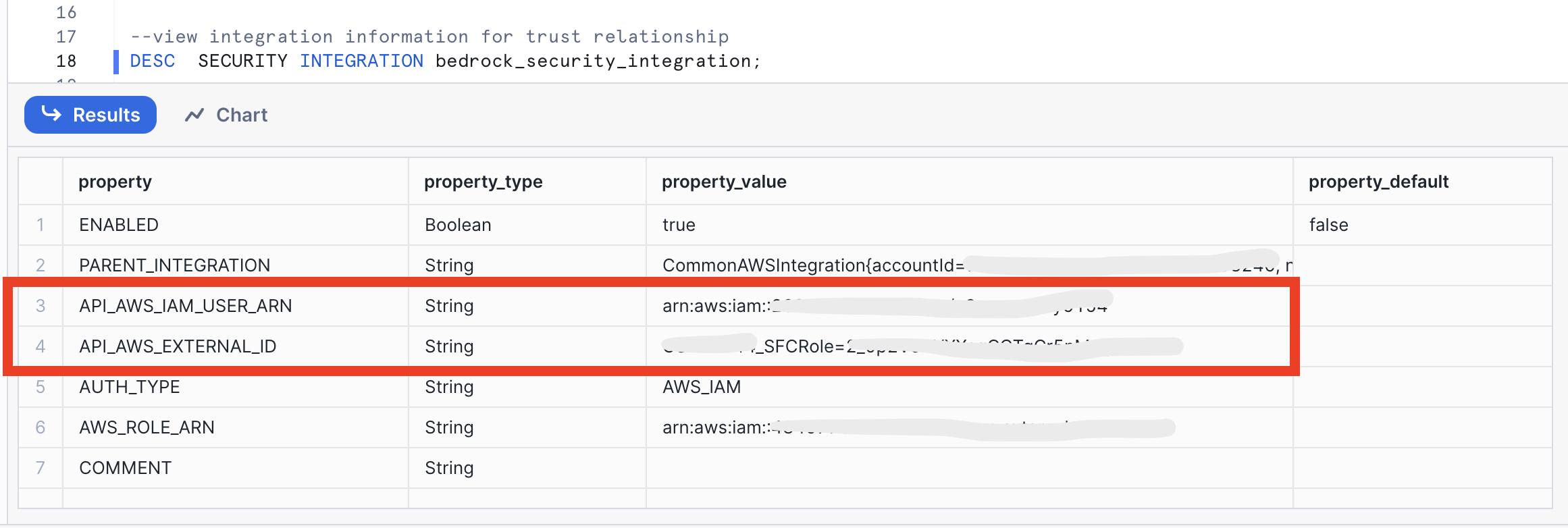Screen dimensions: 1568x528
Task: Click the false default value cell
Action: 1328,225
